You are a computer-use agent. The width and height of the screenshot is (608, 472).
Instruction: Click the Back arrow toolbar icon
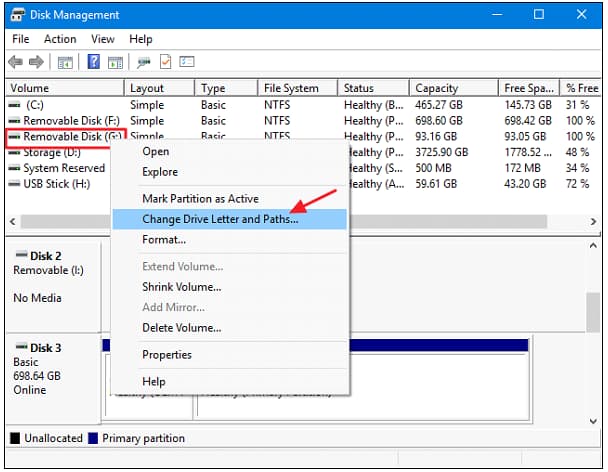pos(16,62)
